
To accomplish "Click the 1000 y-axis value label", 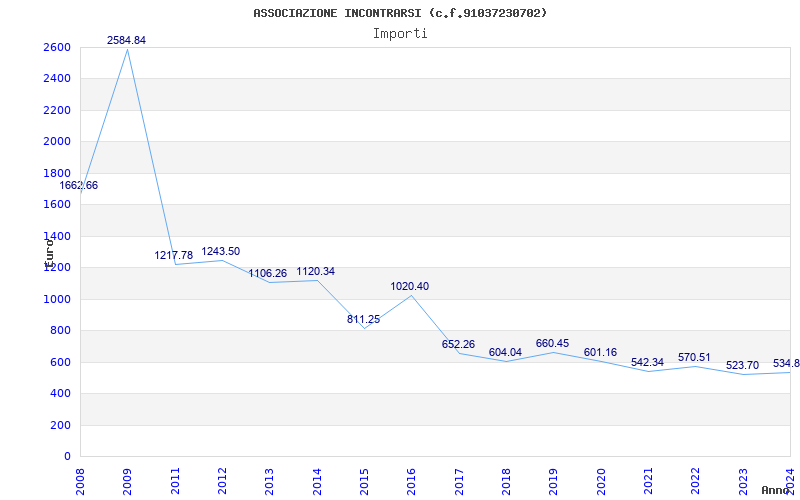I will (57, 300).
